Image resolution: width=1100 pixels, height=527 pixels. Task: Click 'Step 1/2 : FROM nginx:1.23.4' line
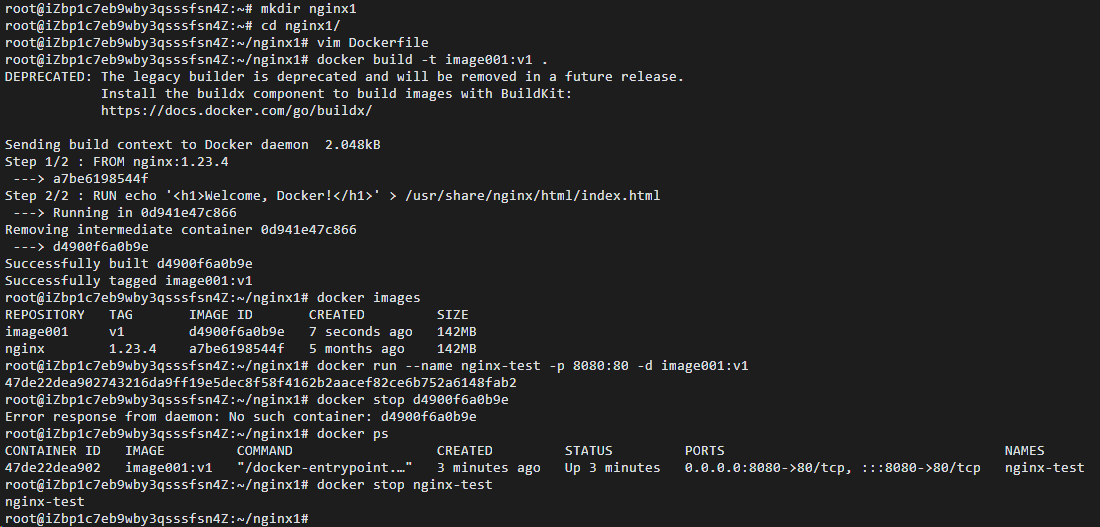(116, 161)
